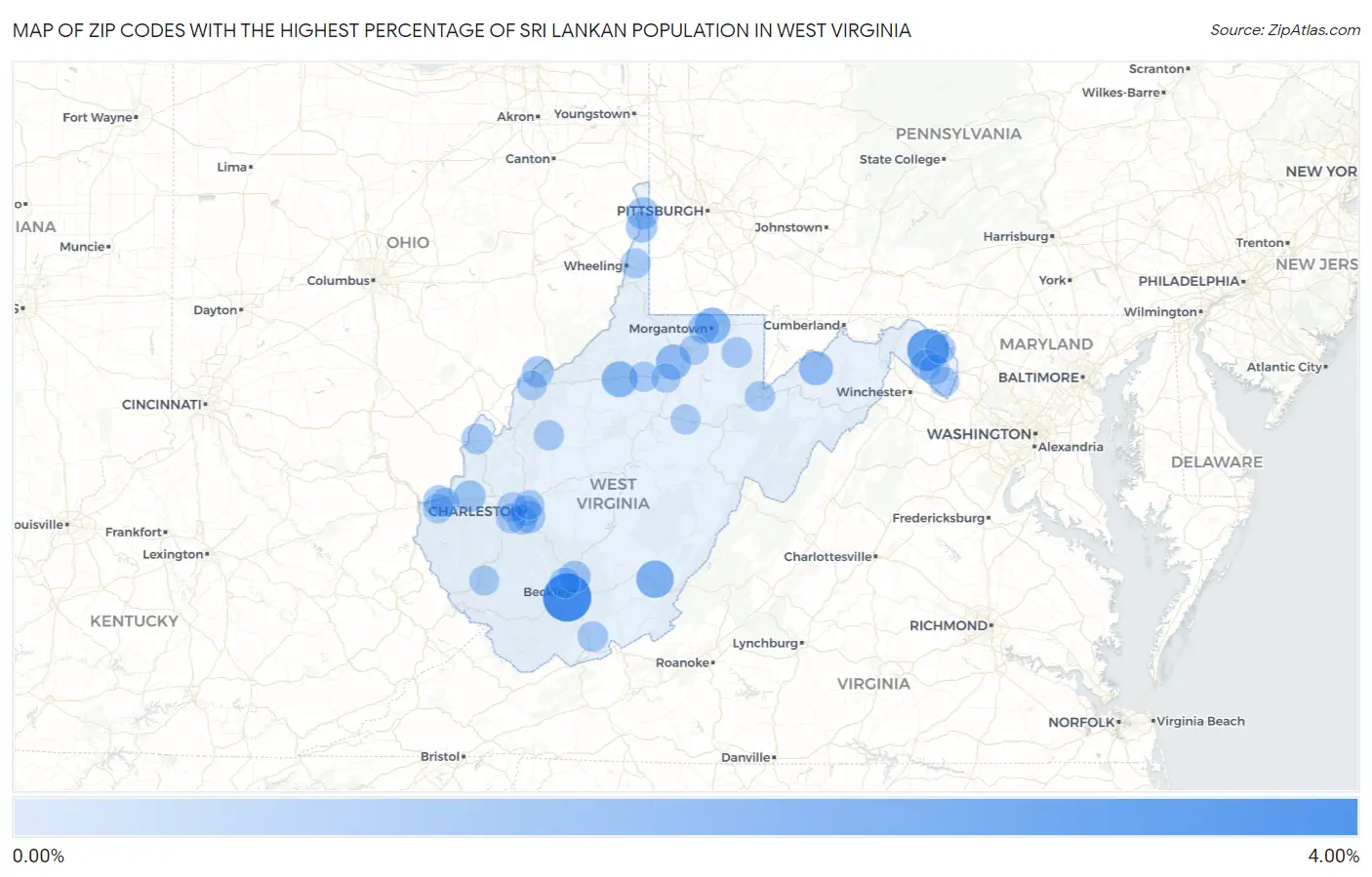Click the RICHMOND city label
1372x877 pixels.
948,625
